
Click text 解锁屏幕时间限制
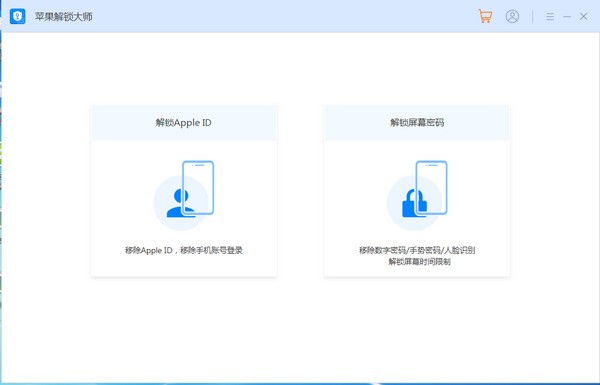(419, 262)
